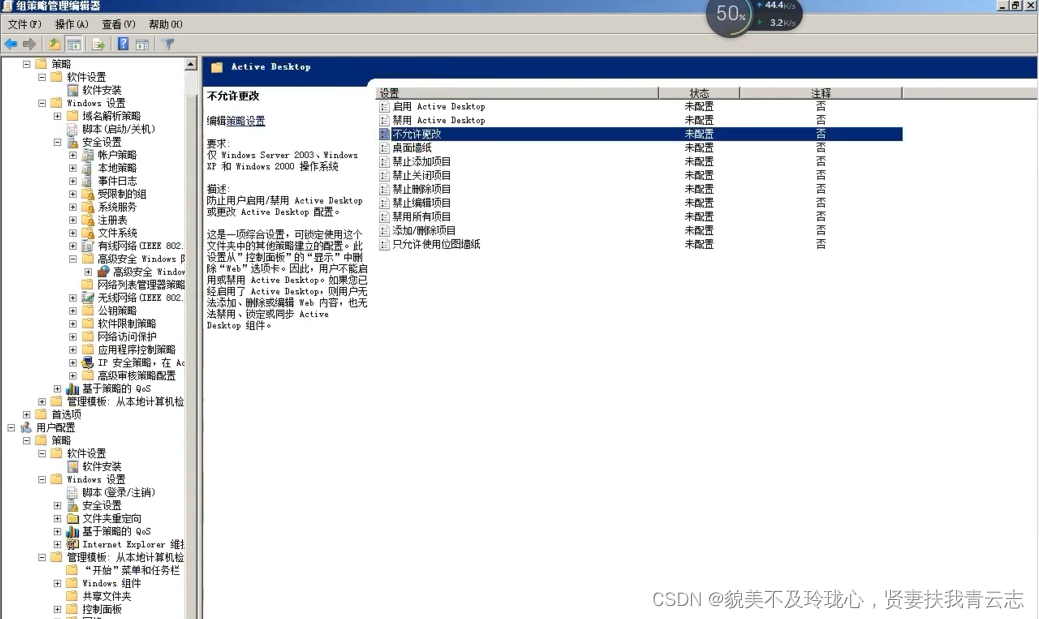Click the Export List toolbar icon

[99, 44]
